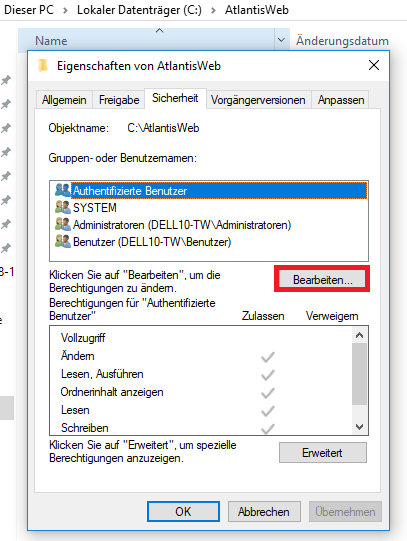Click the breadcrumb chevron after Lokaler Datenträger (C:)
Screen dimensions: 407x541
(x=213, y=10)
